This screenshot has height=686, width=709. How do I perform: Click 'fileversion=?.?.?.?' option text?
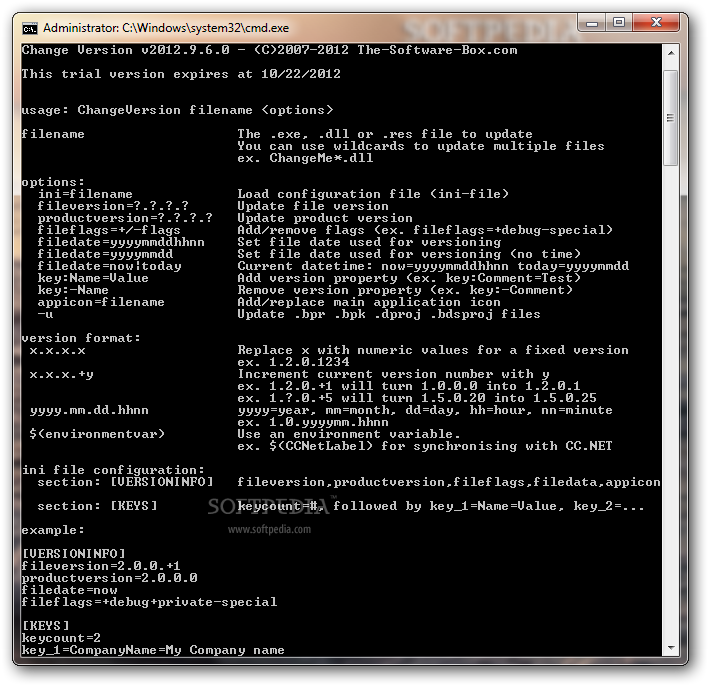click(x=113, y=206)
